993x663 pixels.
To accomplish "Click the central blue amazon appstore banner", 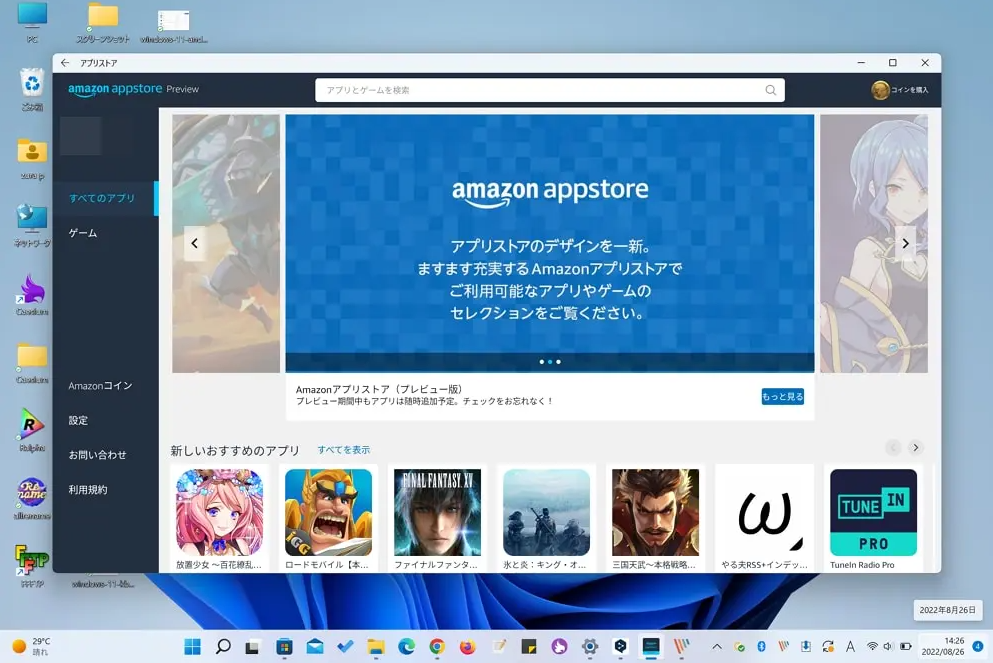I will pyautogui.click(x=550, y=243).
